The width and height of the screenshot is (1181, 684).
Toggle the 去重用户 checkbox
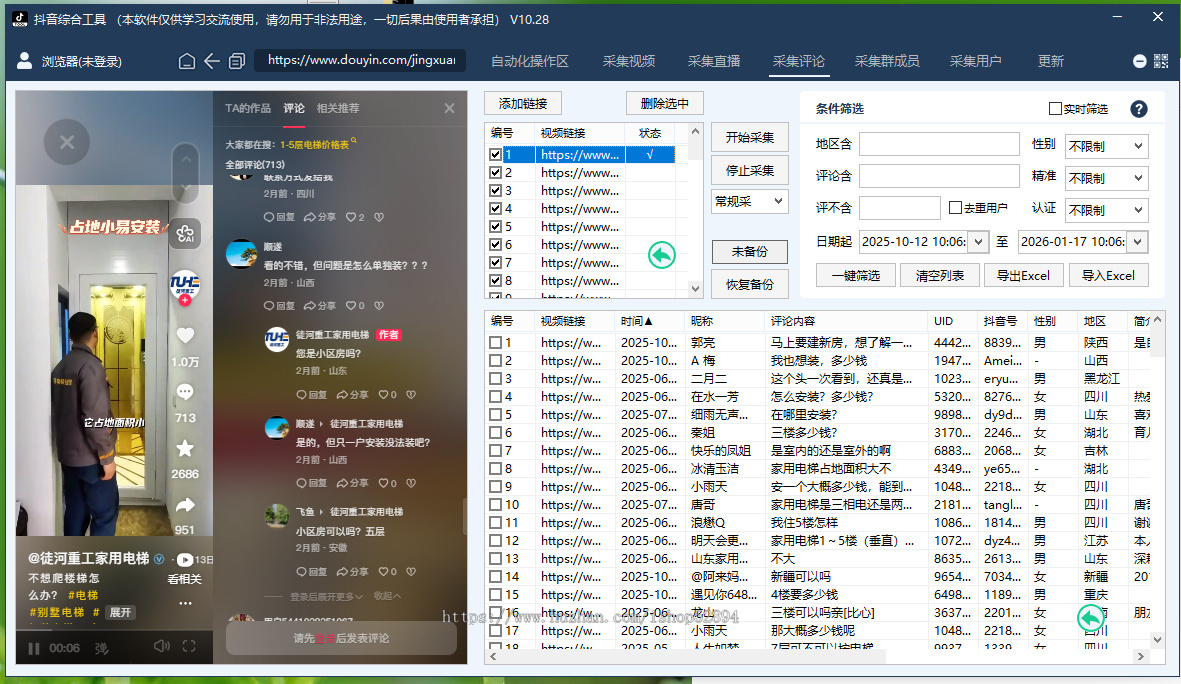955,207
